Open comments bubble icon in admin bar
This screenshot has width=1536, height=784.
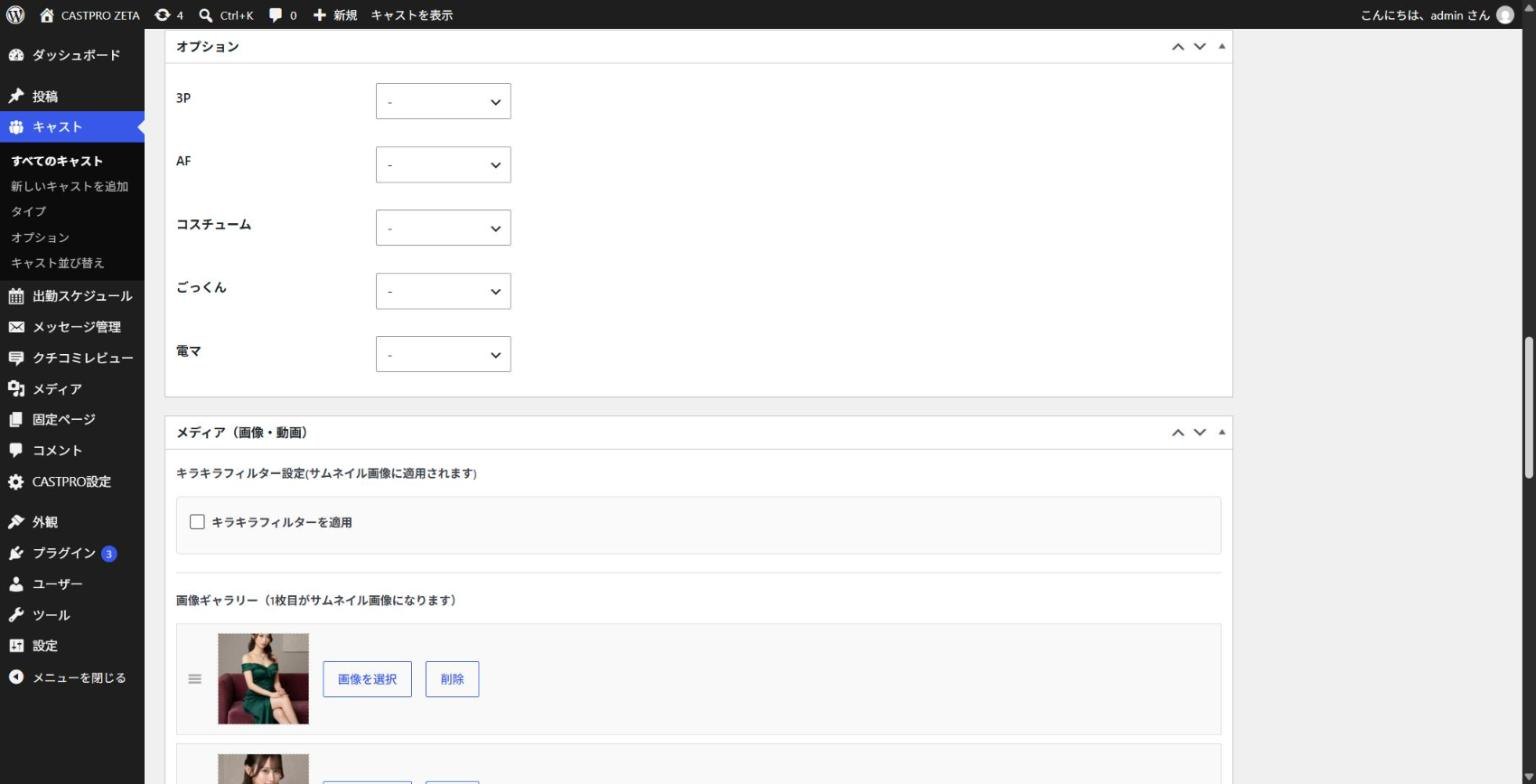(x=276, y=15)
